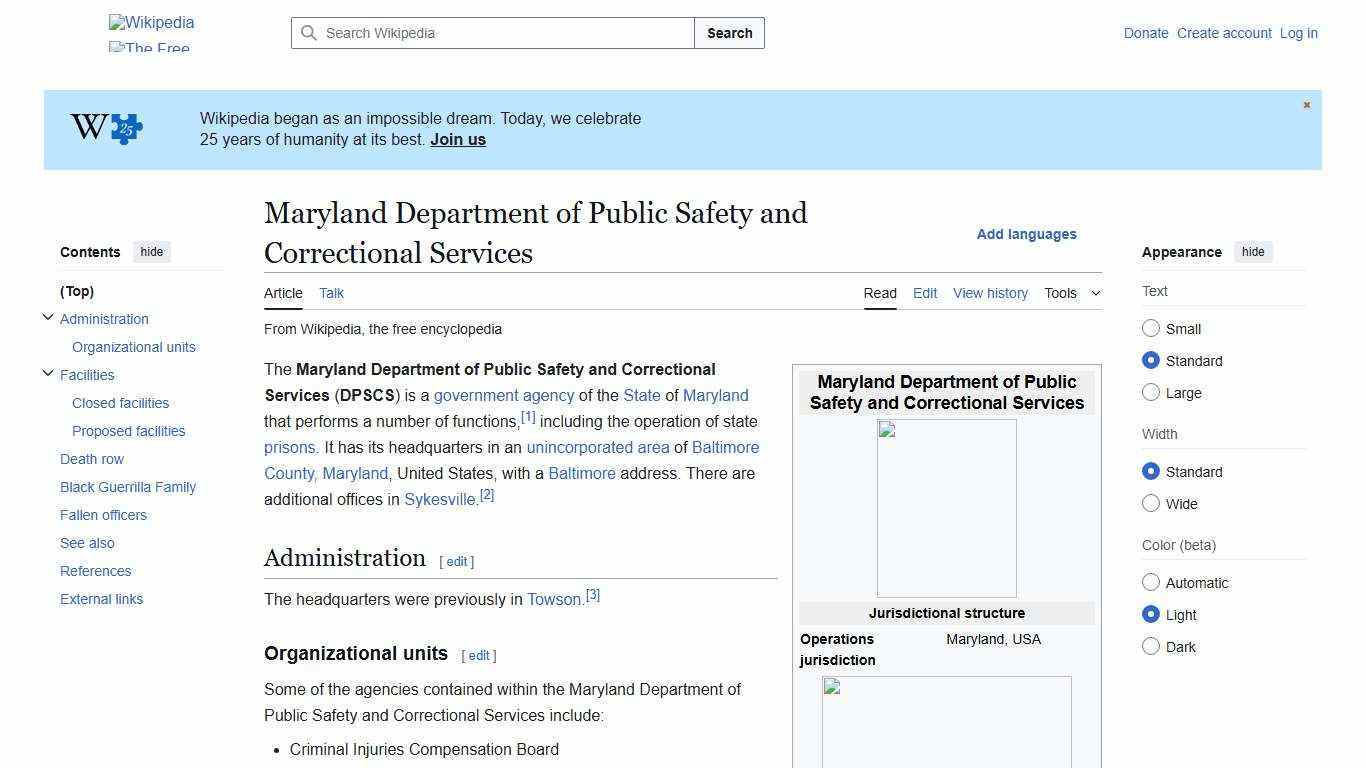Hide the Contents sidebar

point(151,252)
